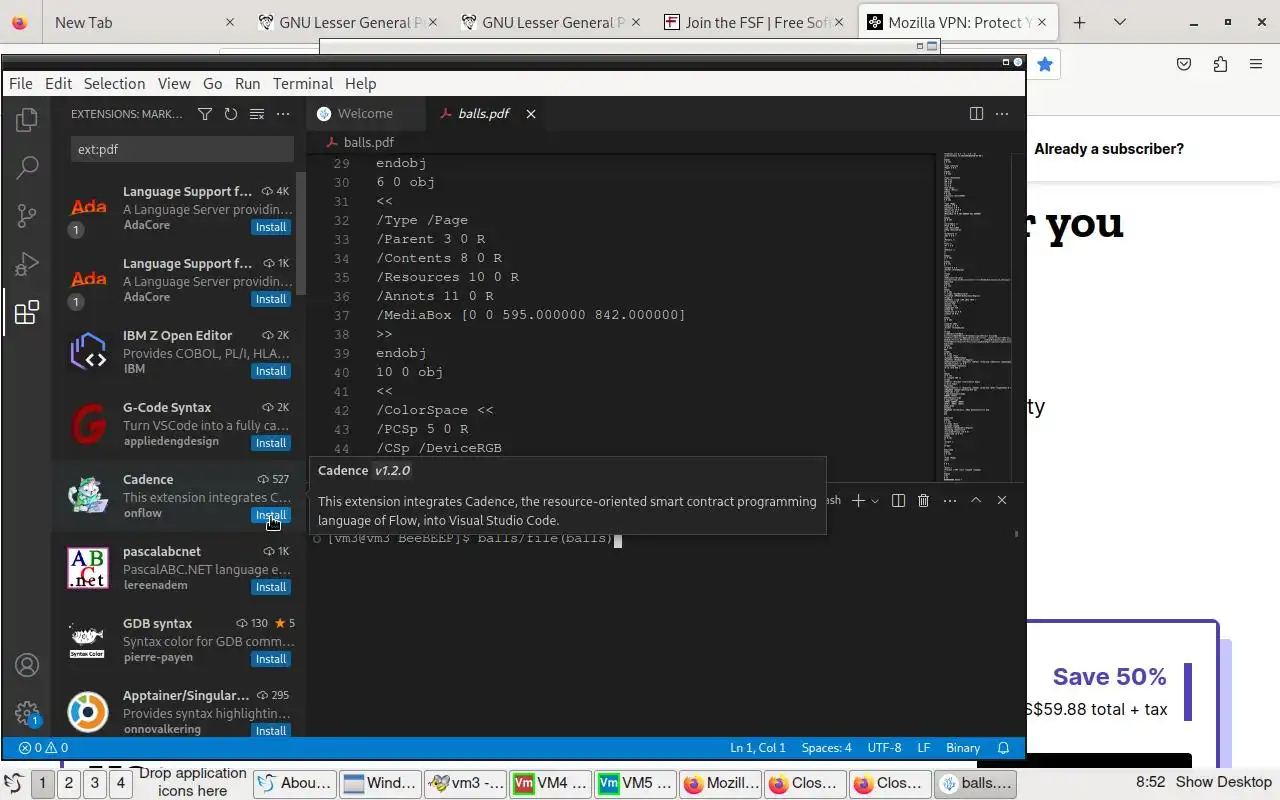Clear extensions search results icon

257,114
